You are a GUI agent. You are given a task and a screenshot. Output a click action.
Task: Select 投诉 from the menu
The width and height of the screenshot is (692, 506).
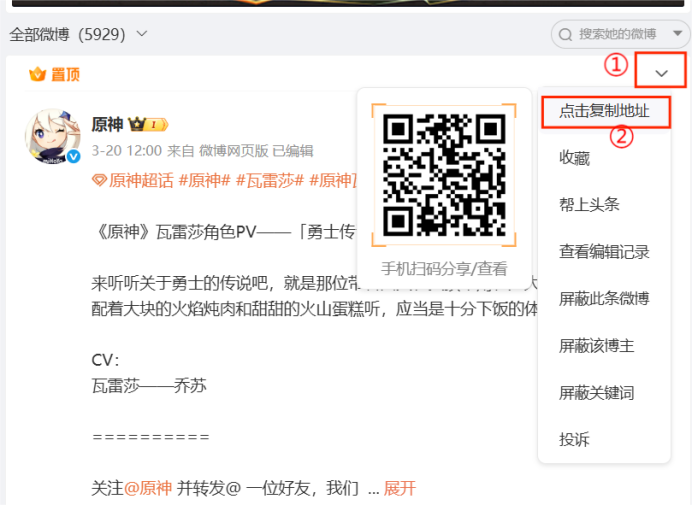pyautogui.click(x=574, y=439)
